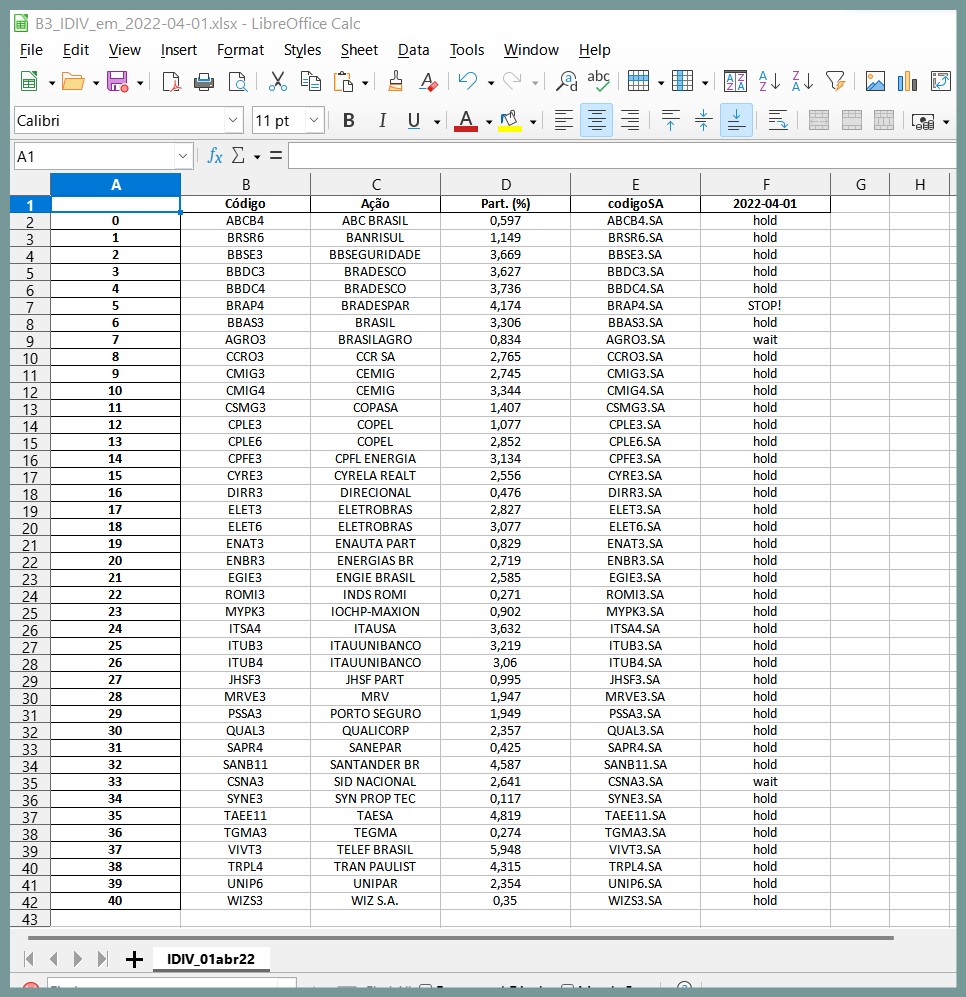The image size is (966, 997).
Task: Click the formula input line
Action: pos(621,156)
